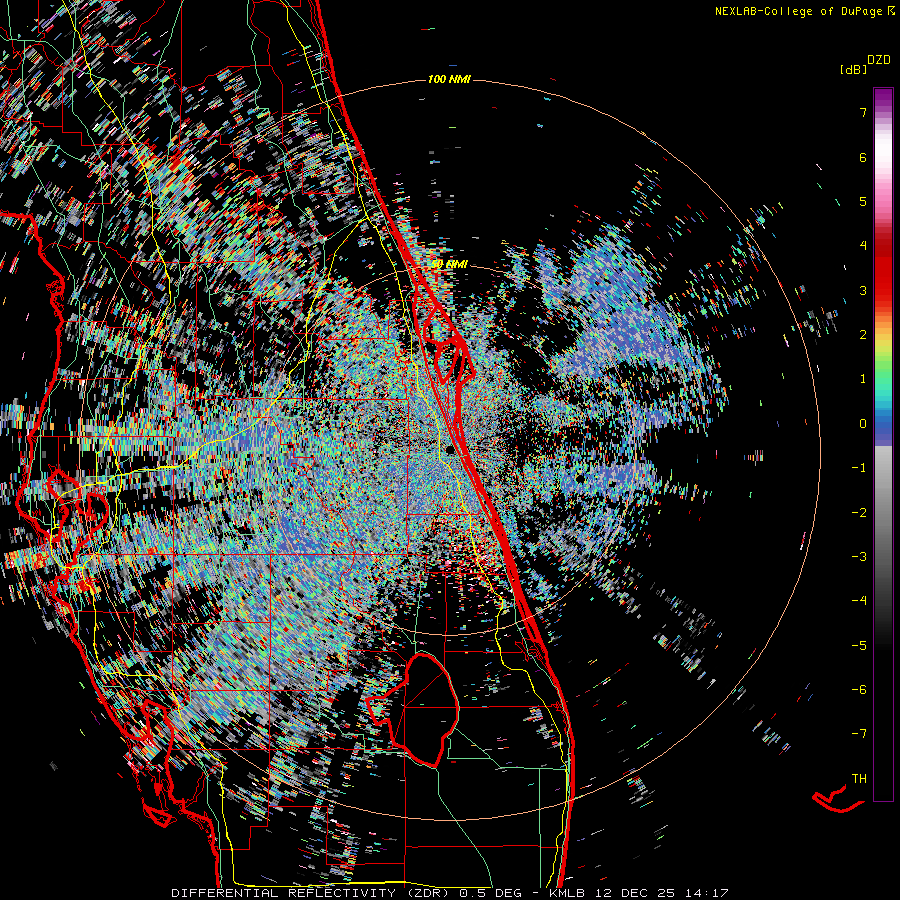Select the positive 3 scale label
Viewport: 900px width, 900px height.
pos(863,290)
